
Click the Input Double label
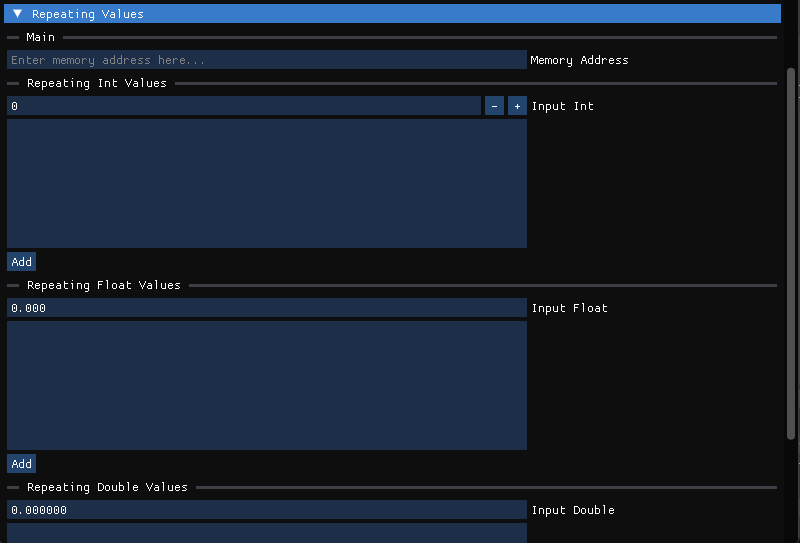coord(573,510)
